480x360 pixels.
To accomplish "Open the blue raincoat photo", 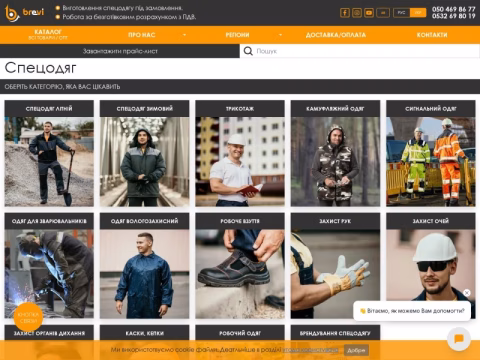I will coord(144,274).
